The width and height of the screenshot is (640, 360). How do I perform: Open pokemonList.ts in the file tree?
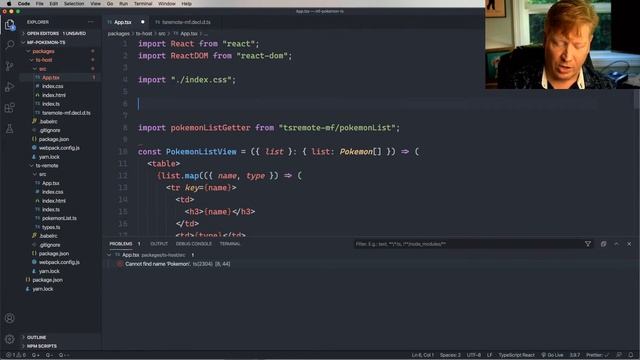59,218
